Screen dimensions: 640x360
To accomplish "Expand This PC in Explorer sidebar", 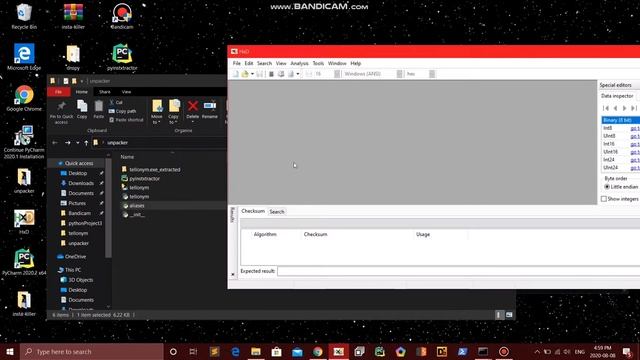I will click(73, 270).
